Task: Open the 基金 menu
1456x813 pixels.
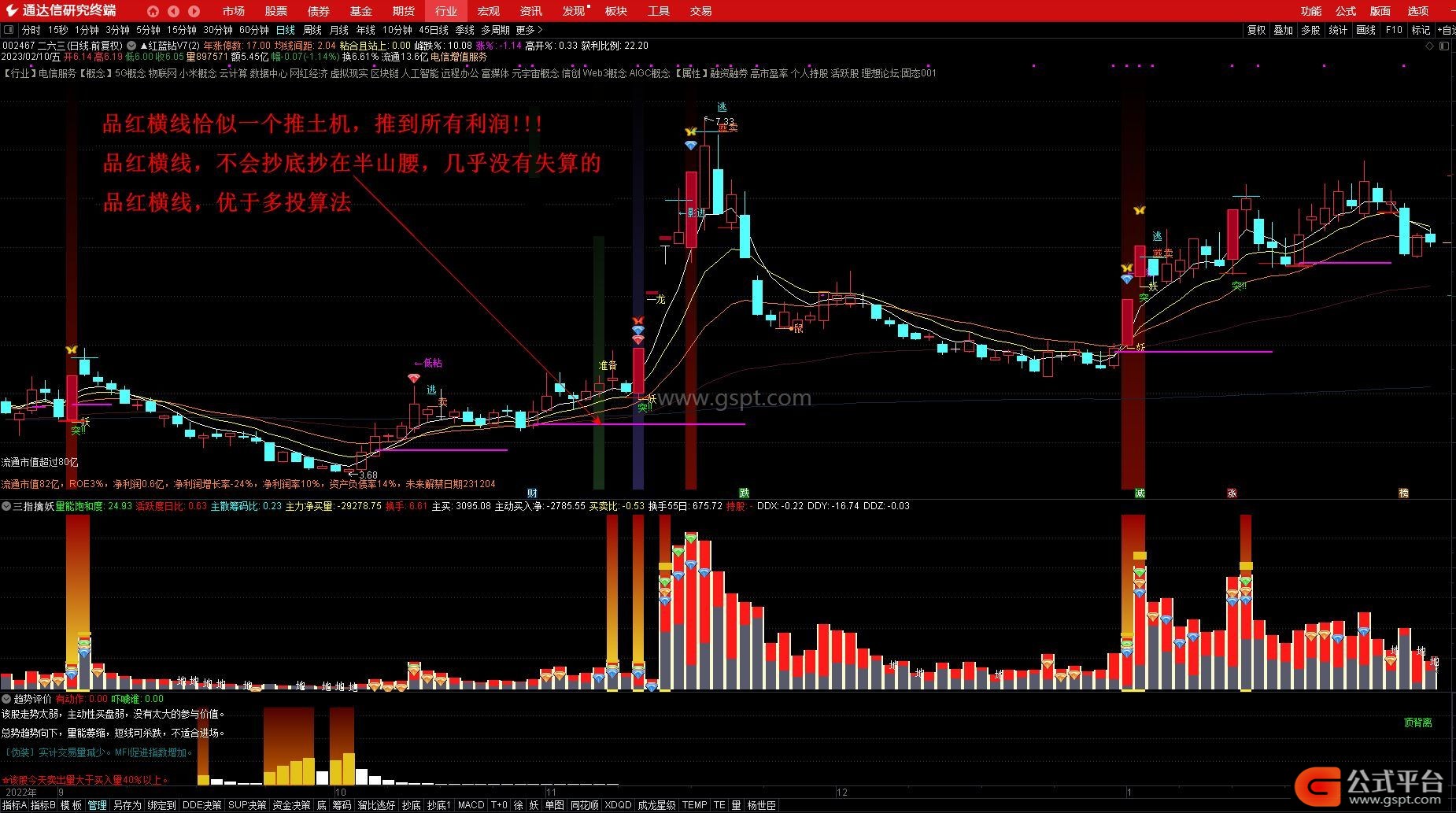Action: (x=360, y=11)
